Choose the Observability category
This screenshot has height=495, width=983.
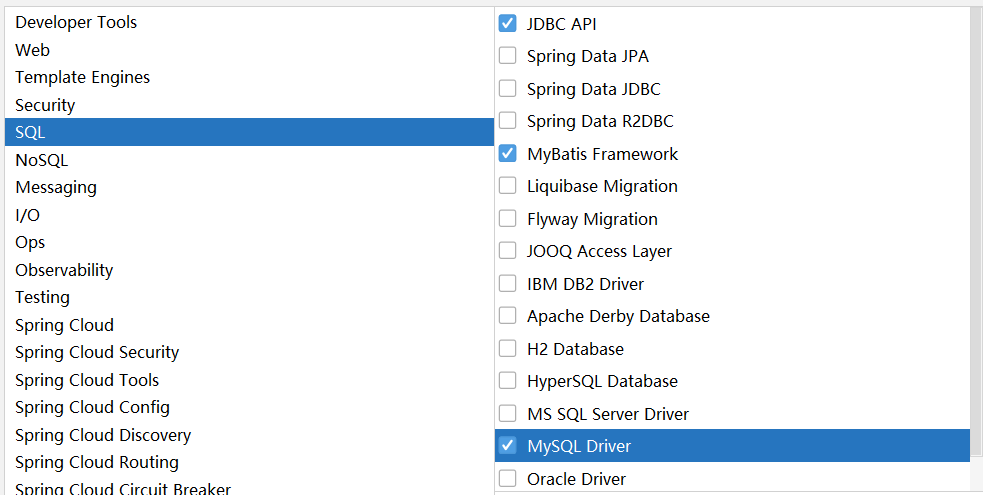250,269
